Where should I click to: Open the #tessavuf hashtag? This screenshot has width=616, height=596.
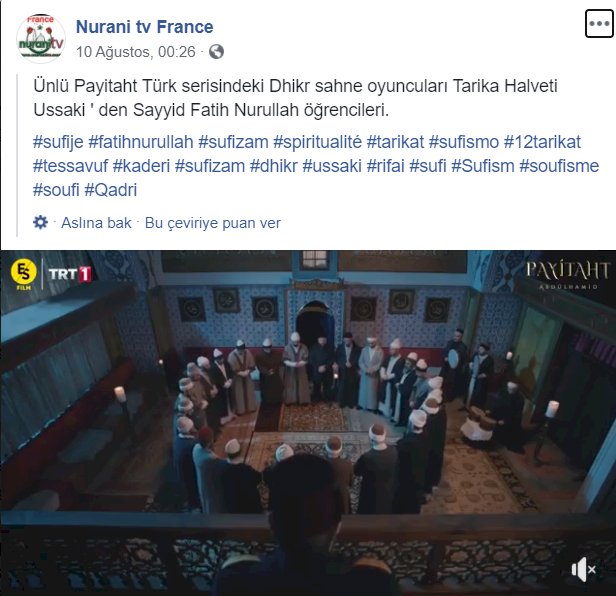click(70, 166)
